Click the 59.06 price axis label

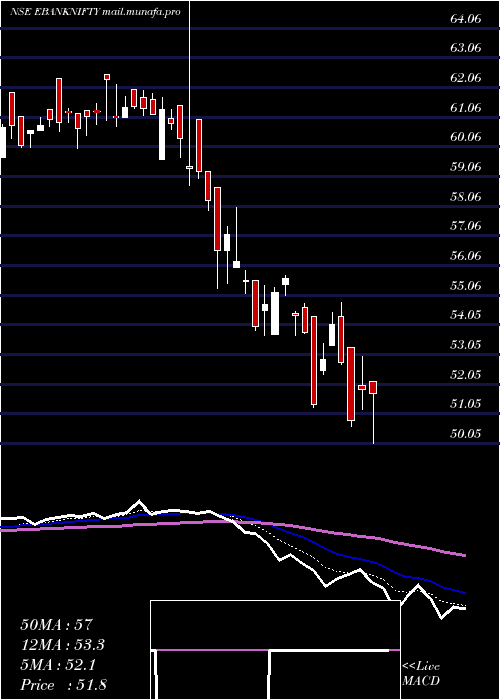coord(467,167)
